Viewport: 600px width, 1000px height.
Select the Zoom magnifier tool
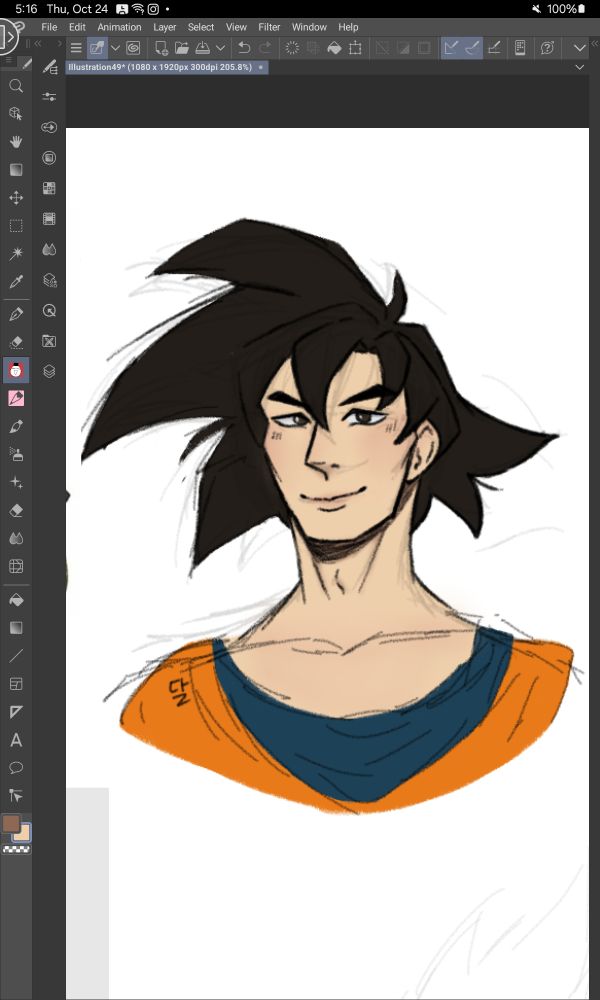click(16, 85)
